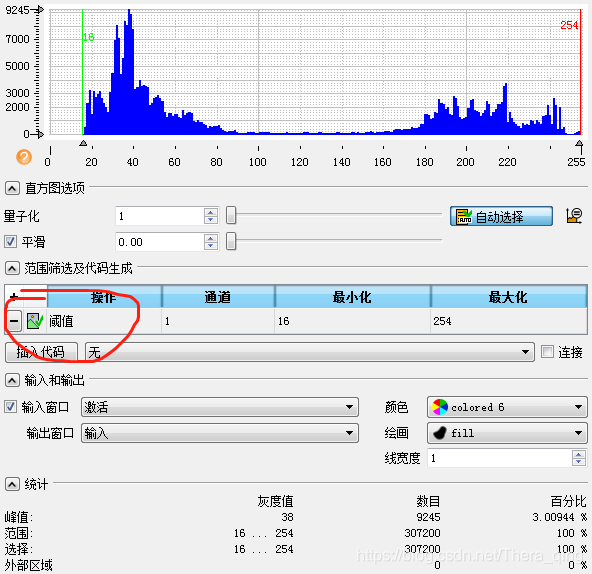The image size is (592, 574).
Task: Click the 平滑 0.00 input field
Action: click(159, 241)
